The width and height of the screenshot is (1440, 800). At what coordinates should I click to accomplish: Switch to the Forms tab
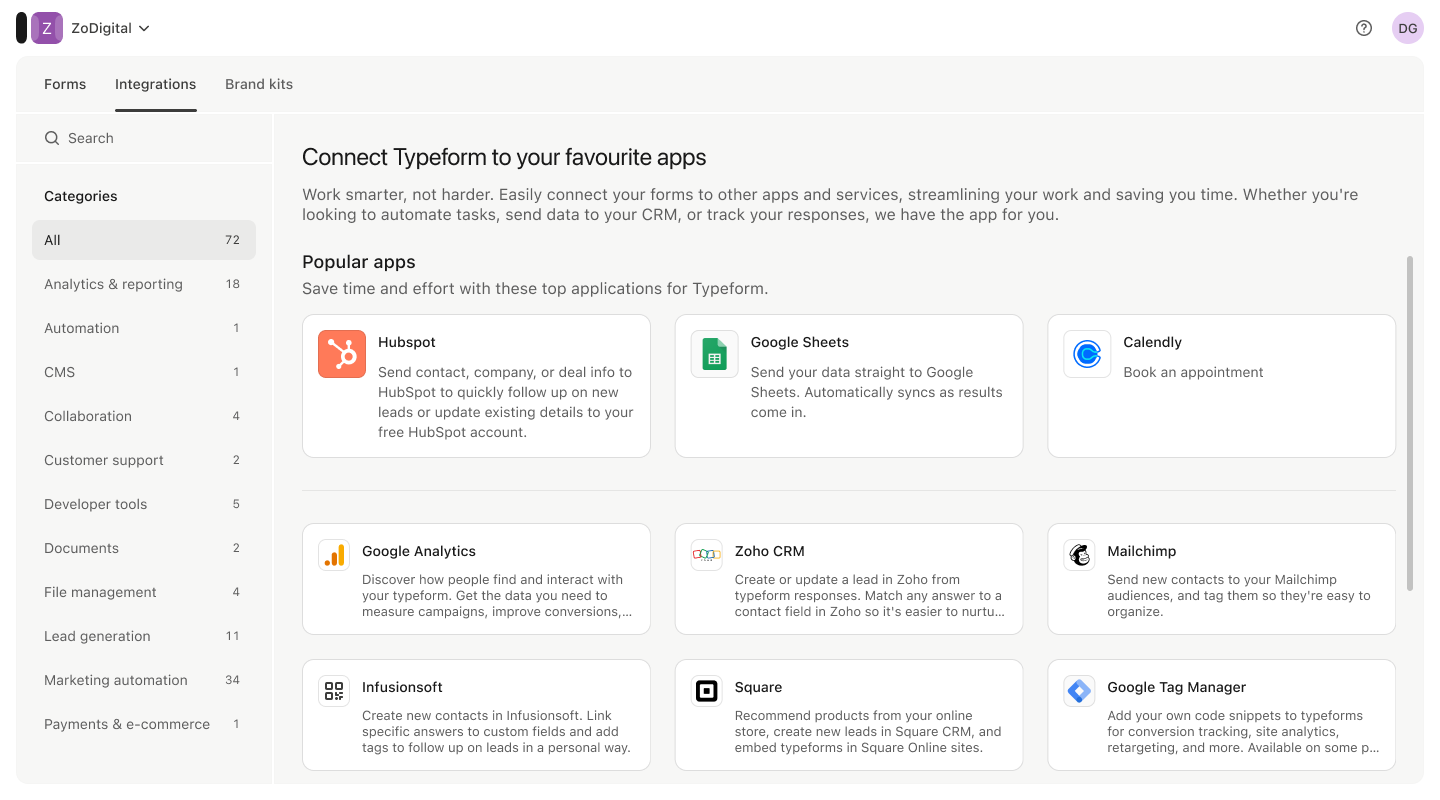click(65, 84)
